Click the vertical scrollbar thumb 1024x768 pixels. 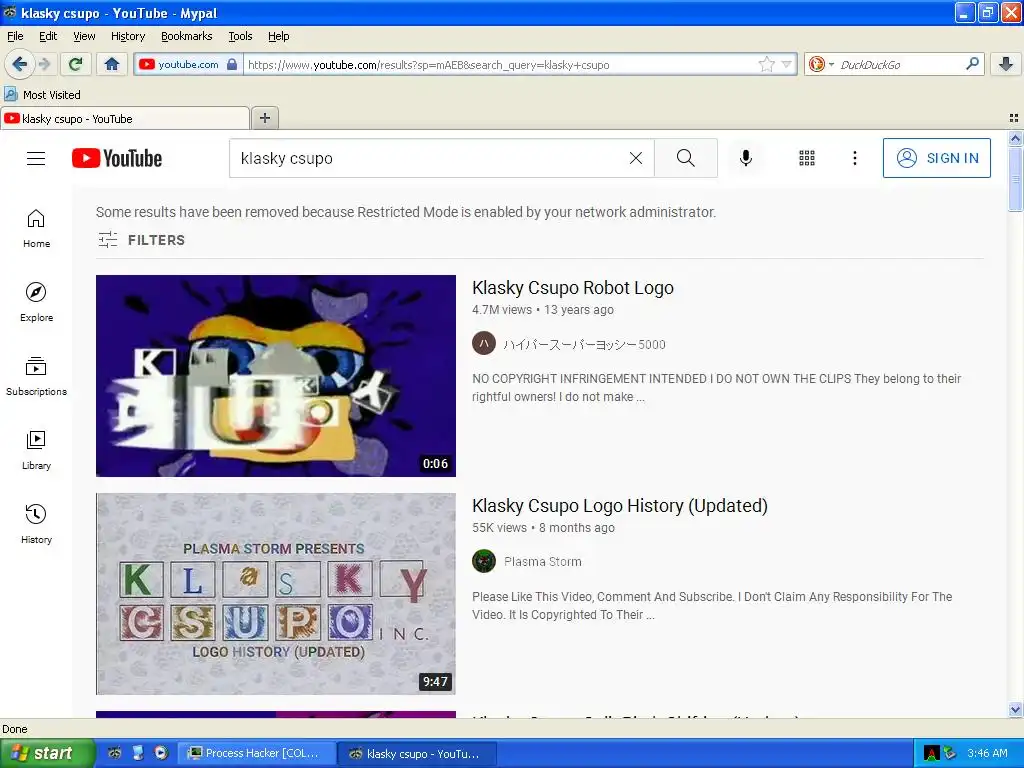click(x=1015, y=178)
